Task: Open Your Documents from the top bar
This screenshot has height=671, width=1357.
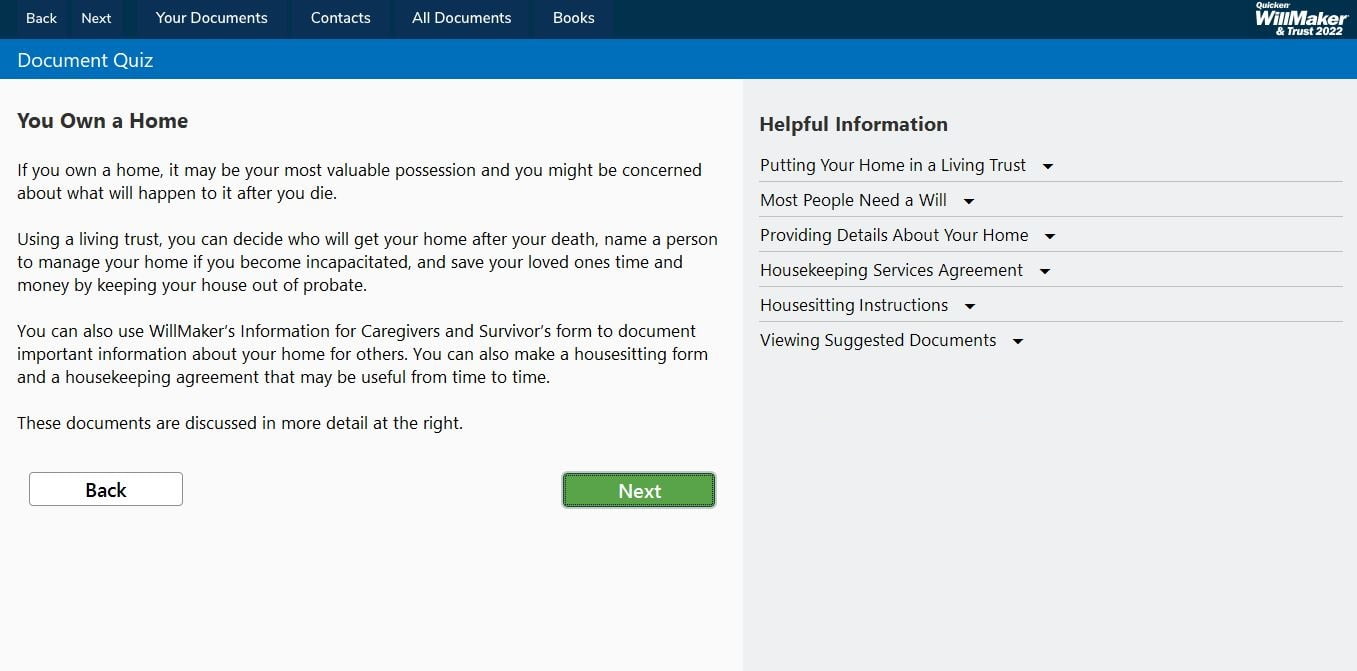Action: pos(212,18)
